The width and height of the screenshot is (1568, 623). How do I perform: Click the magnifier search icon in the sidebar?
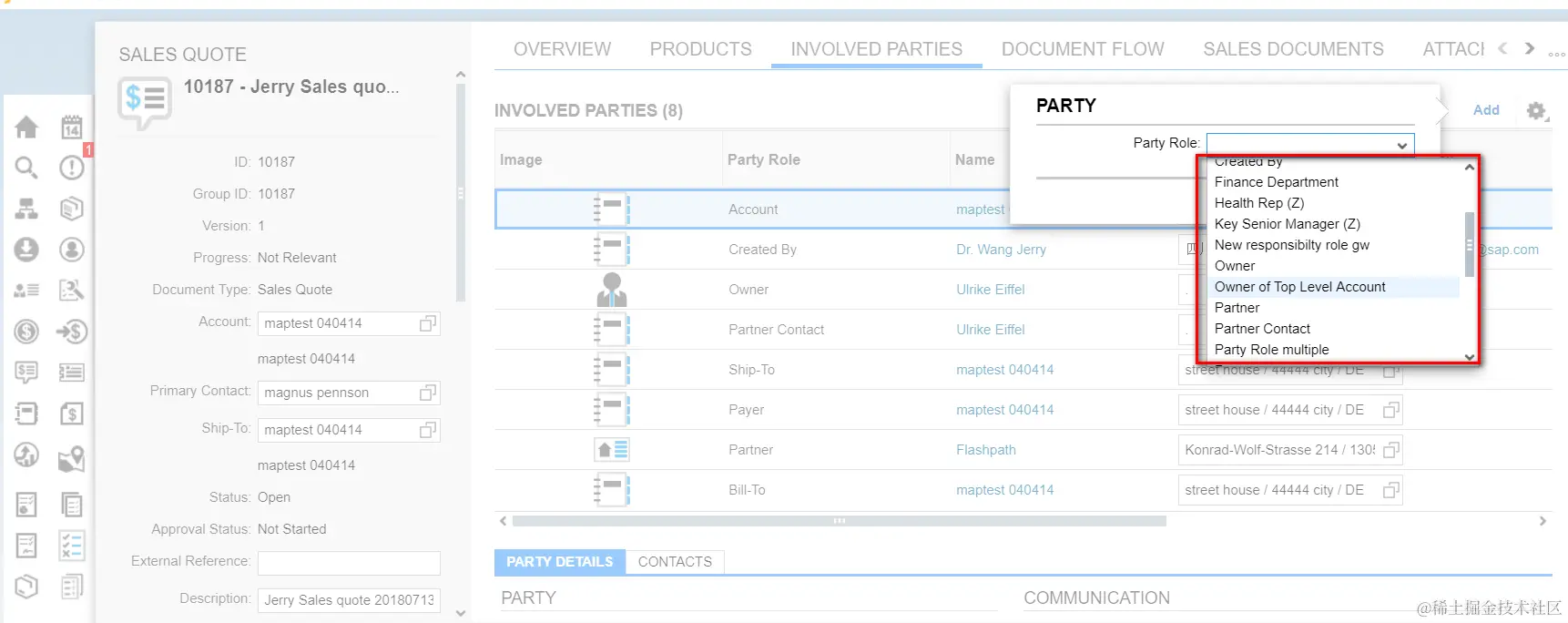(26, 168)
